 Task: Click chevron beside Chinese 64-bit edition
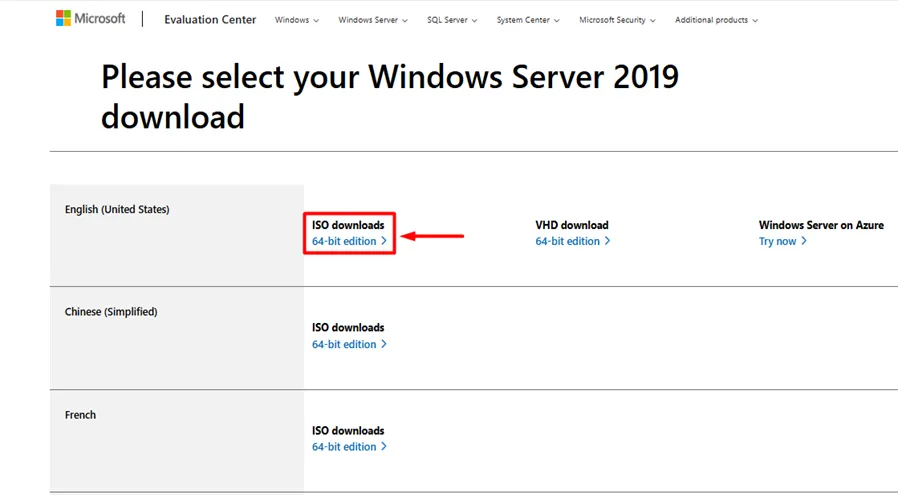pyautogui.click(x=384, y=344)
